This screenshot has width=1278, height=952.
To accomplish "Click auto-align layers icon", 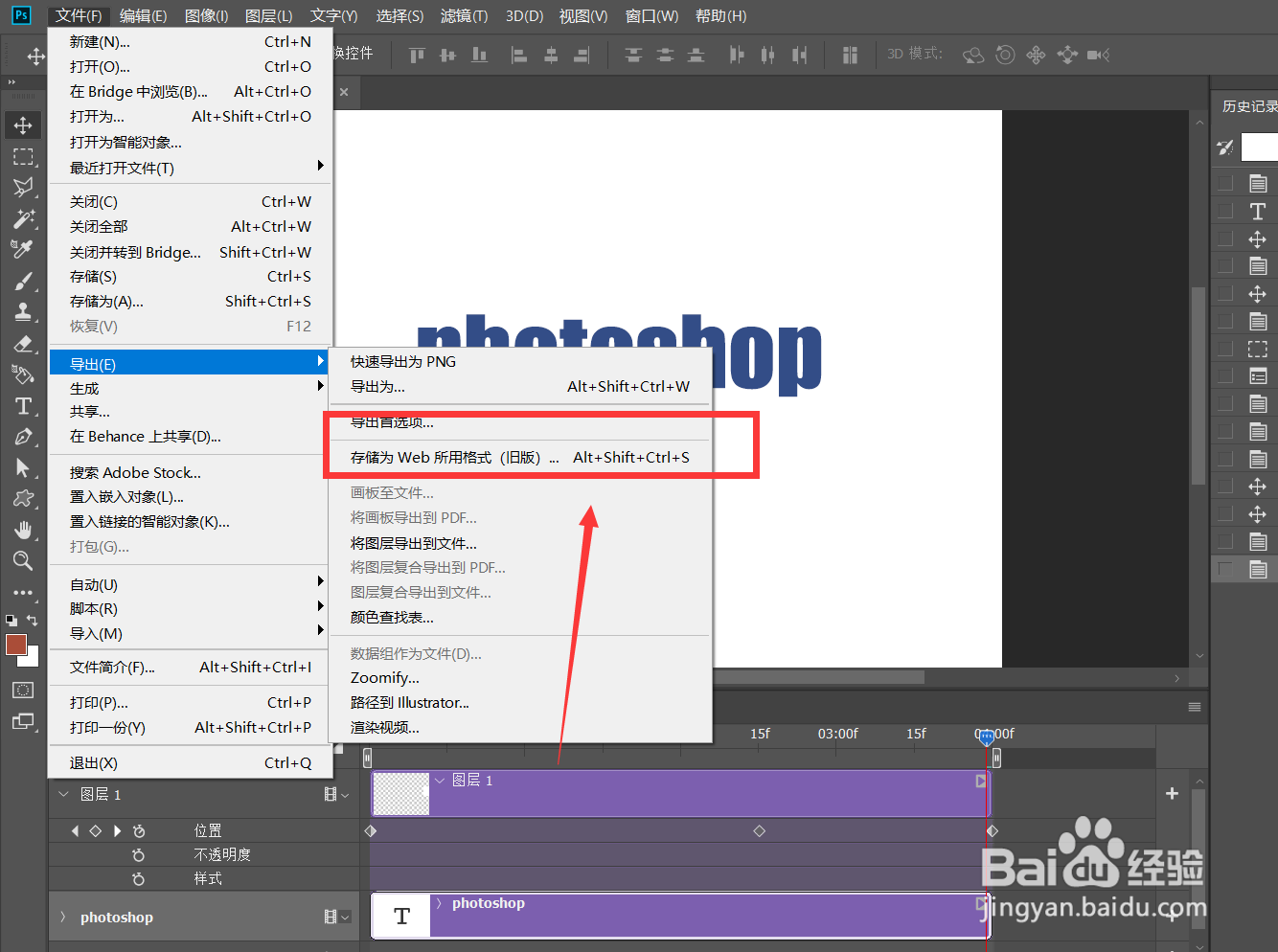I will pos(850,56).
